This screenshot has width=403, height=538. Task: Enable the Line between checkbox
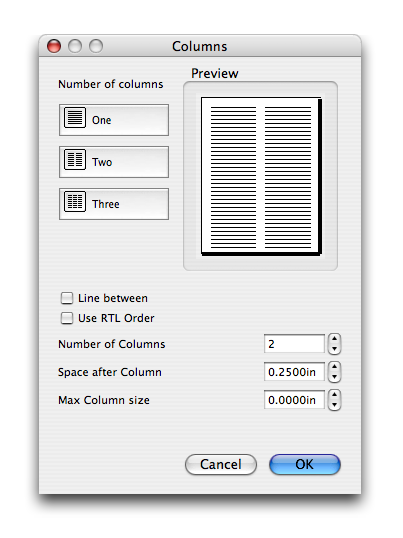(67, 298)
